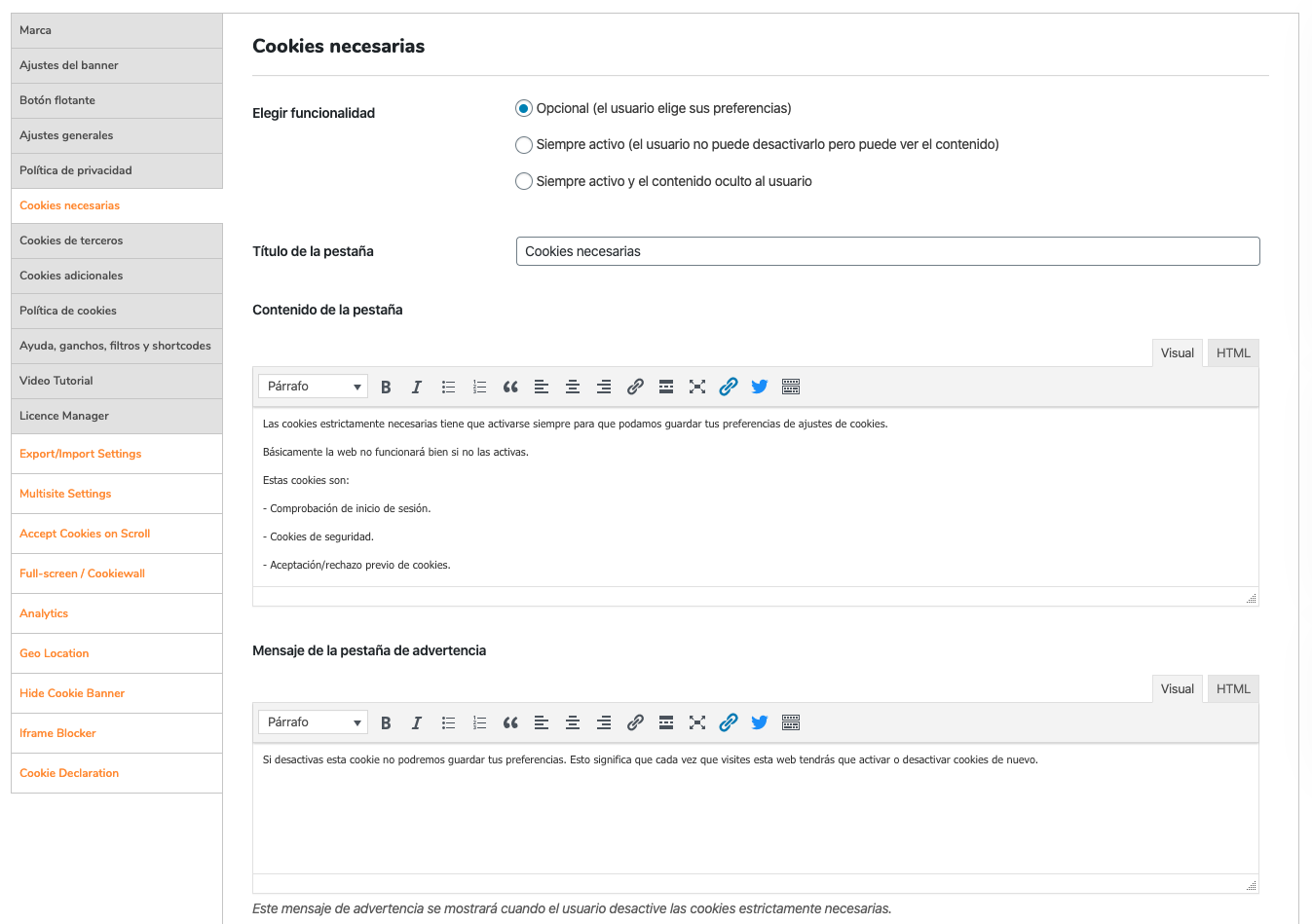This screenshot has width=1312, height=924.
Task: Apply blockquote in the tab content editor
Action: click(x=510, y=387)
